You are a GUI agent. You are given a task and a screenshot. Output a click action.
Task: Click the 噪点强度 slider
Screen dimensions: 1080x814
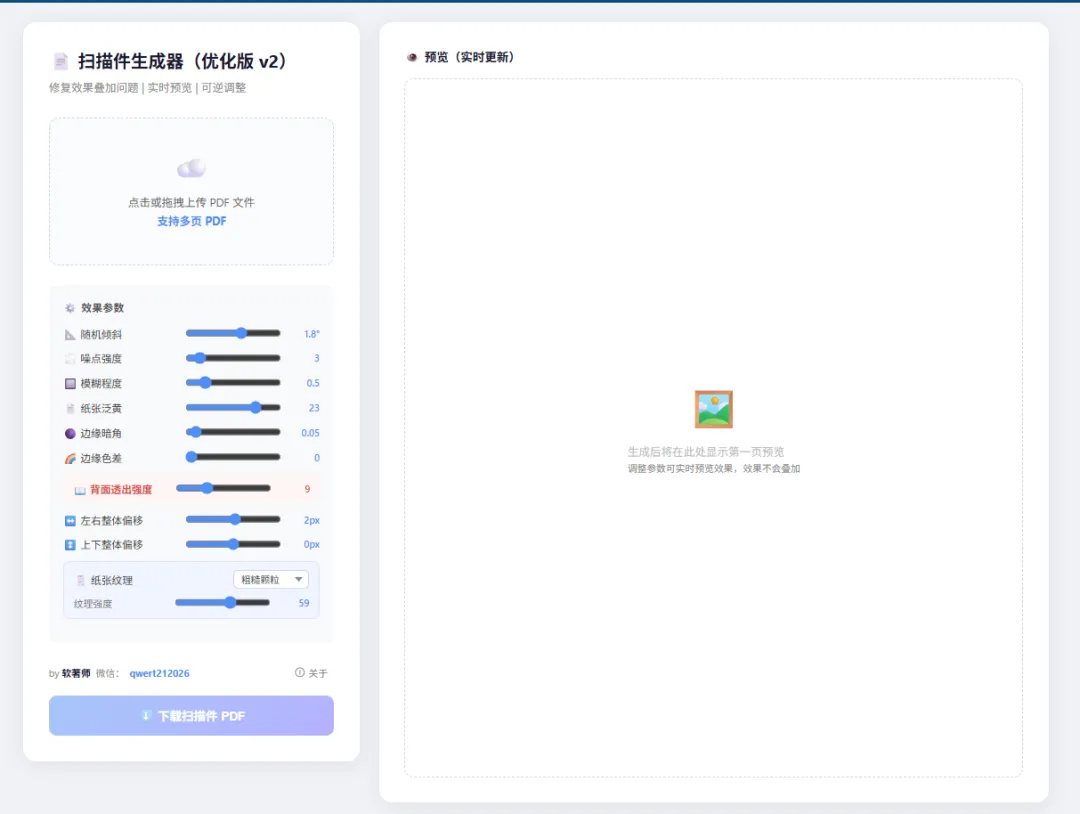point(233,358)
